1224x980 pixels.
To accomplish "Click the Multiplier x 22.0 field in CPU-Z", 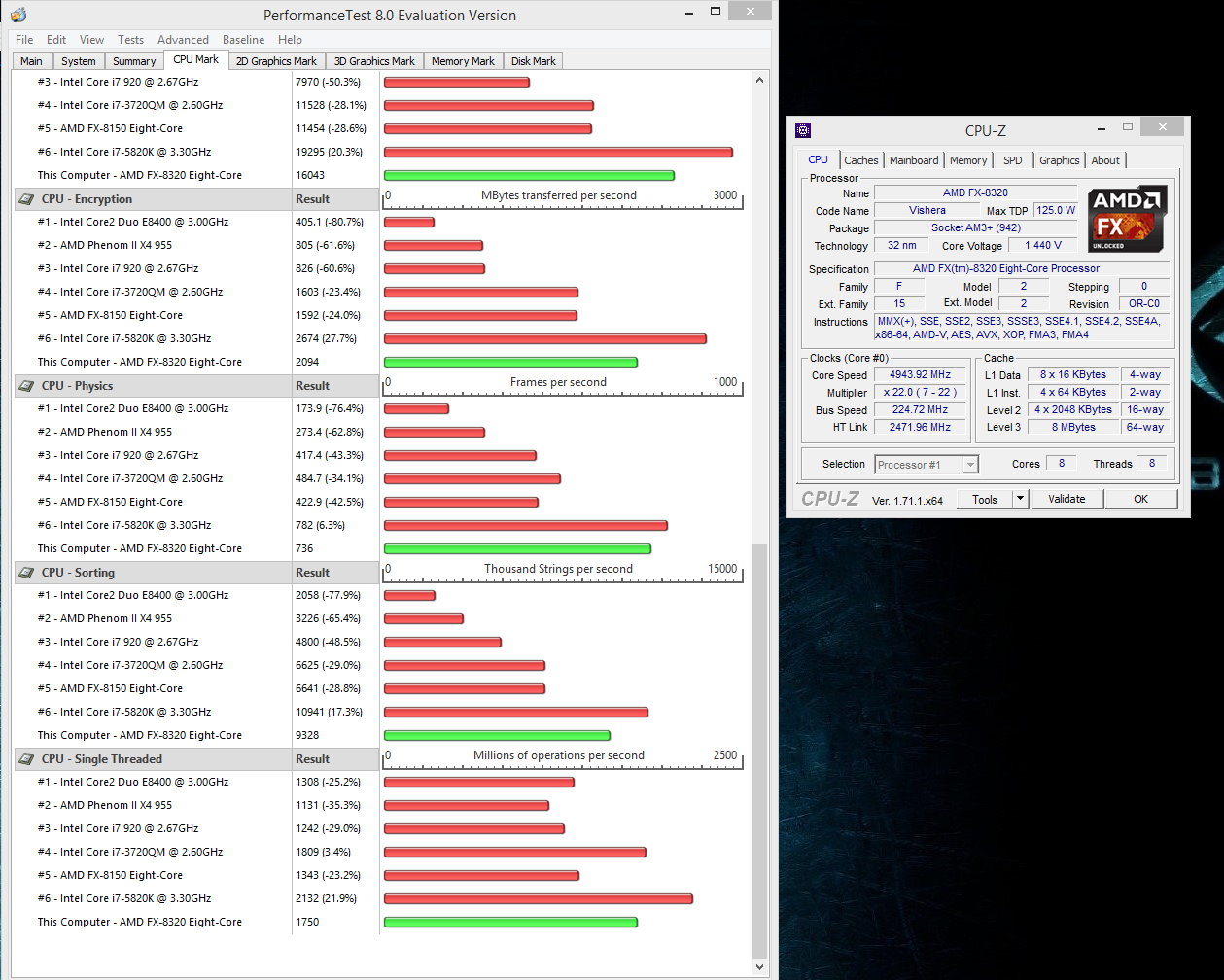I will (920, 393).
